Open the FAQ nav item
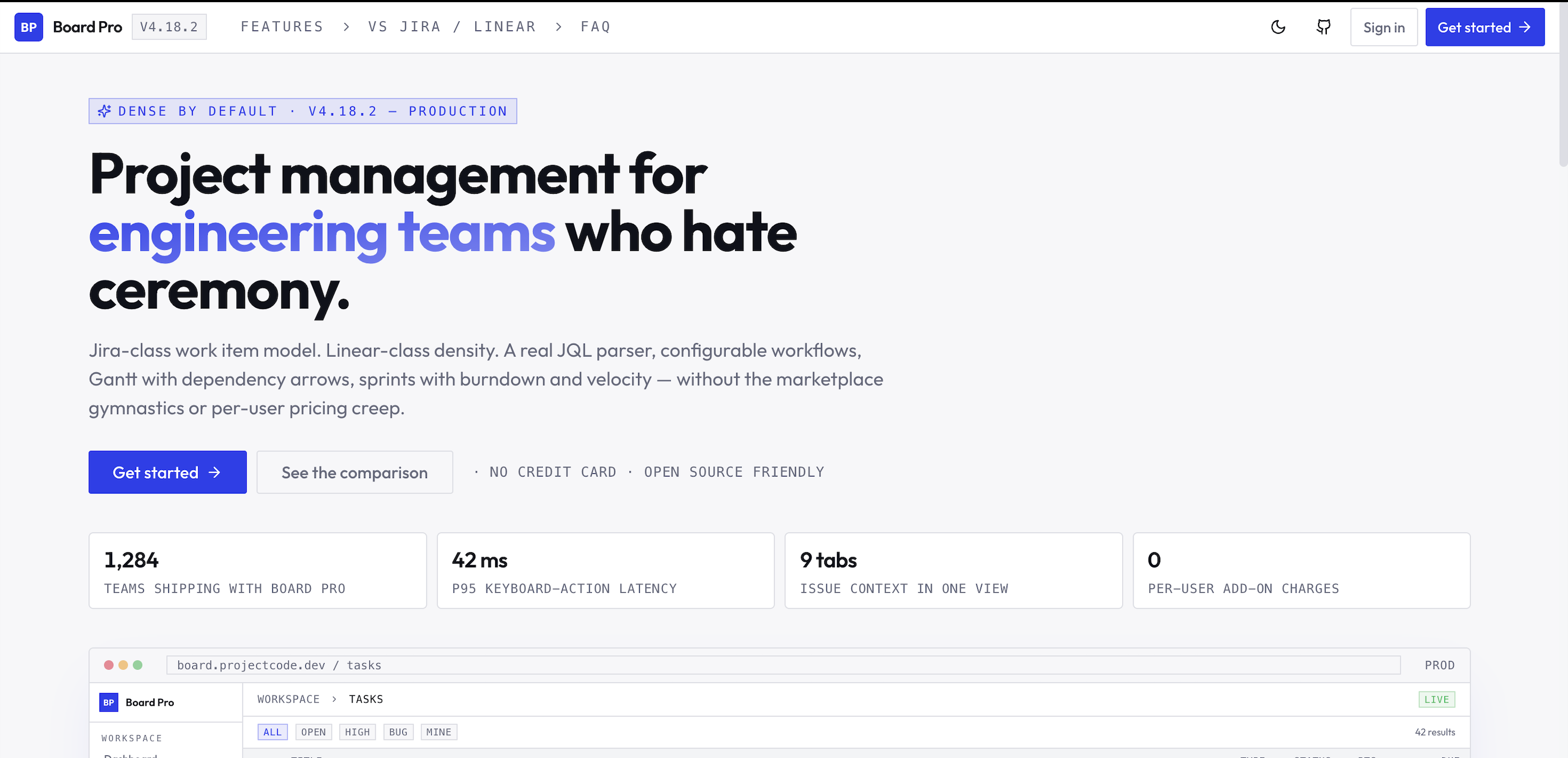The height and width of the screenshot is (758, 1568). (595, 27)
